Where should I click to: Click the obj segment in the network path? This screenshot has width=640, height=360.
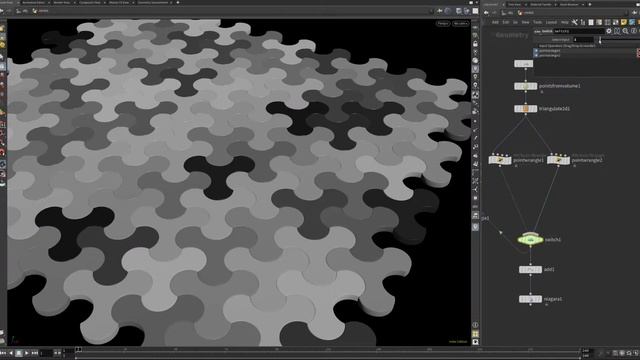pos(508,13)
